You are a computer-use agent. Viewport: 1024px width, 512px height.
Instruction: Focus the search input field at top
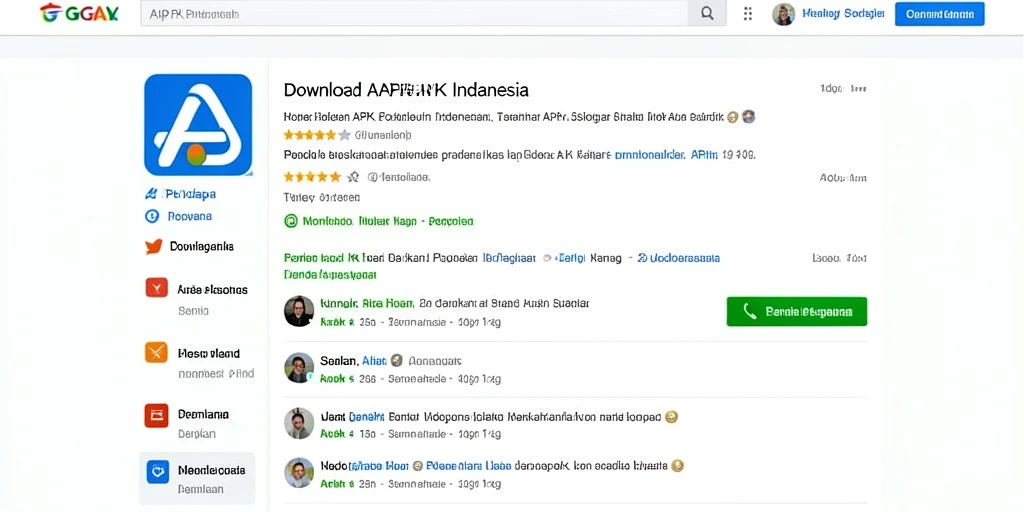(x=414, y=14)
